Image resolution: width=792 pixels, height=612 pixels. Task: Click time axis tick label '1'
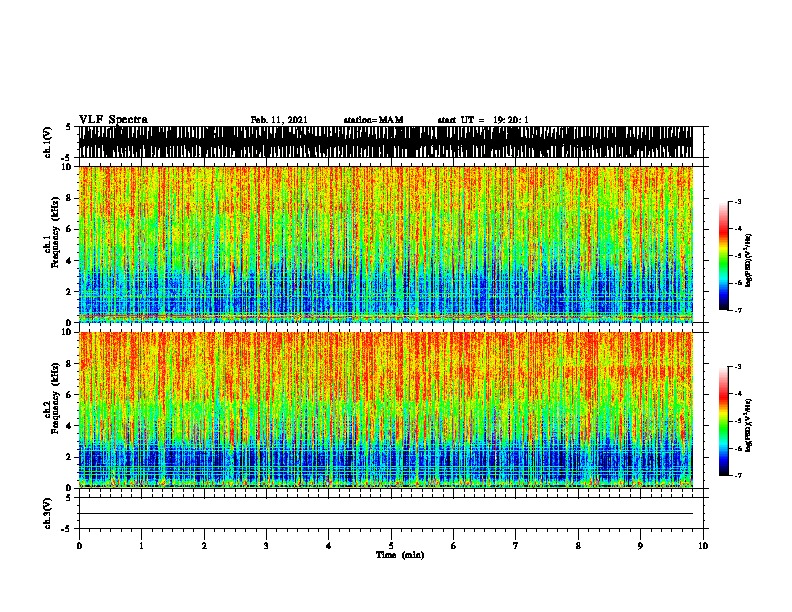141,546
